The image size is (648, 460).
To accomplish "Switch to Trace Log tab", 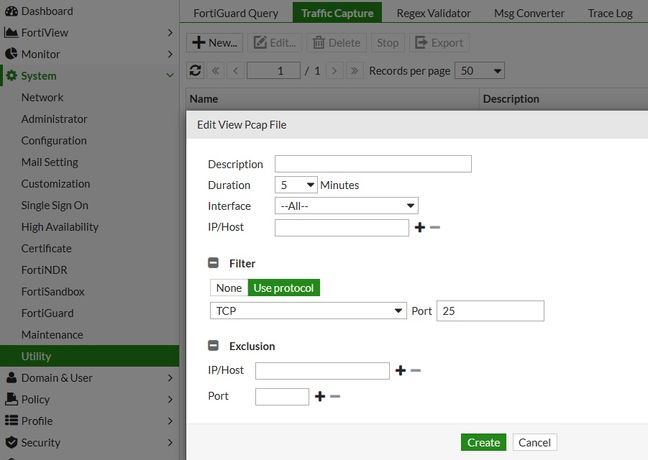I will (610, 13).
